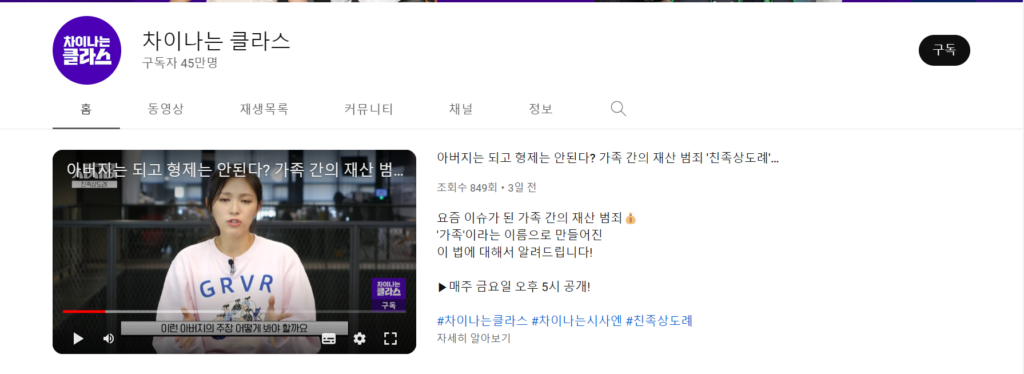
Task: Open the 재생목록 tab
Action: 264,109
